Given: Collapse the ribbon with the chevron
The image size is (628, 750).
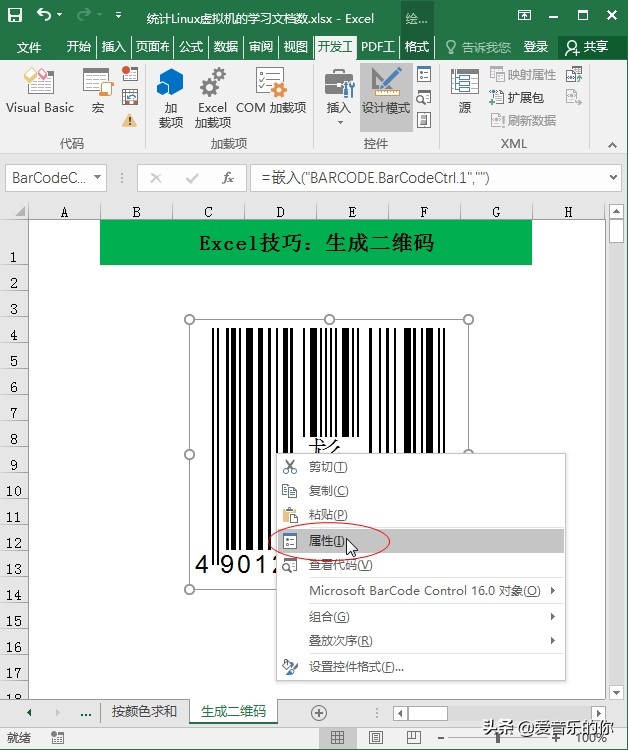Looking at the screenshot, I should [612, 144].
